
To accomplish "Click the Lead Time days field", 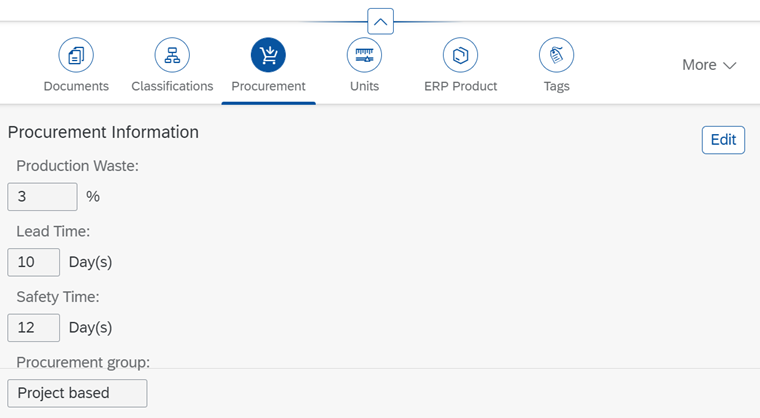I will (33, 262).
